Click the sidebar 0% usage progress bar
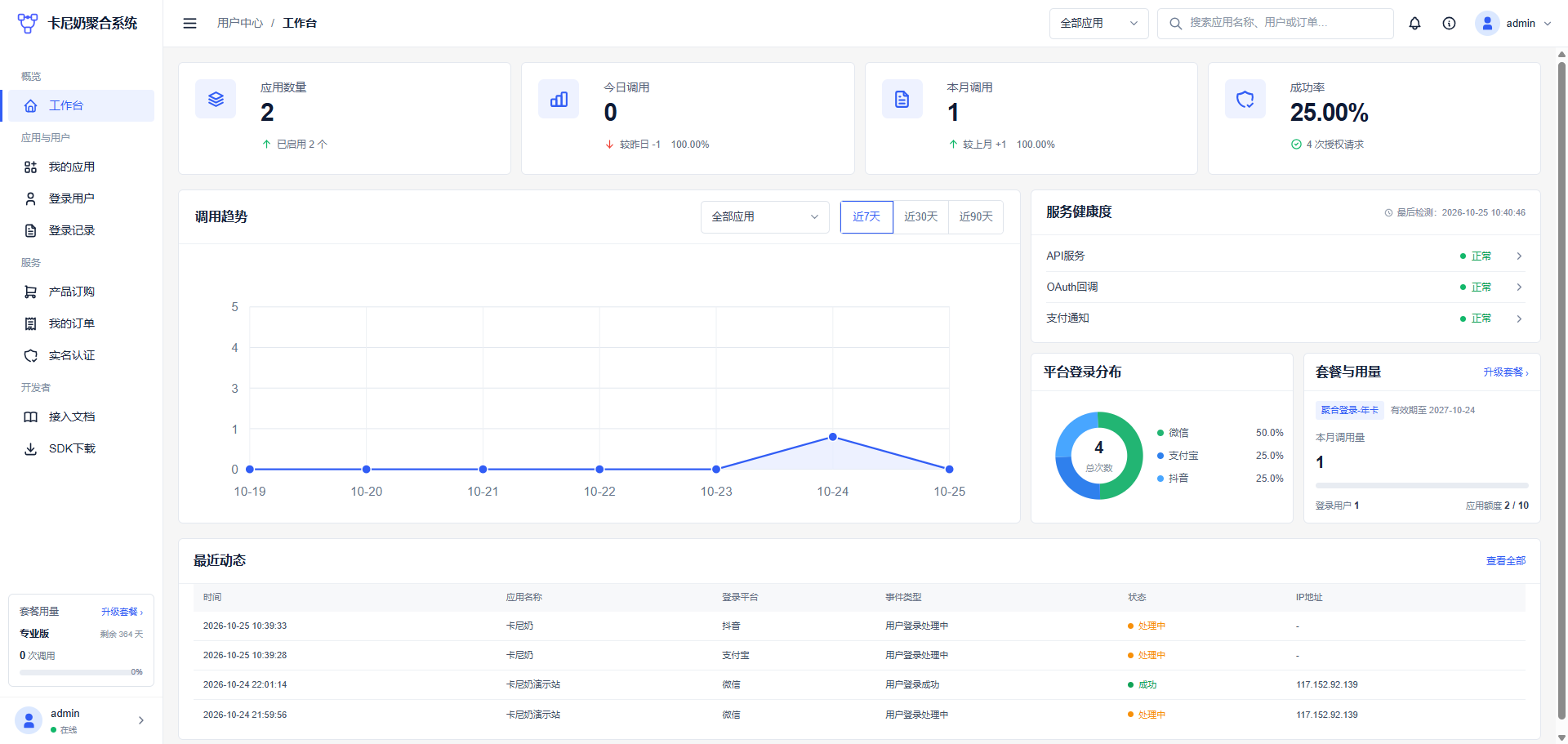1568x744 pixels. pyautogui.click(x=74, y=672)
